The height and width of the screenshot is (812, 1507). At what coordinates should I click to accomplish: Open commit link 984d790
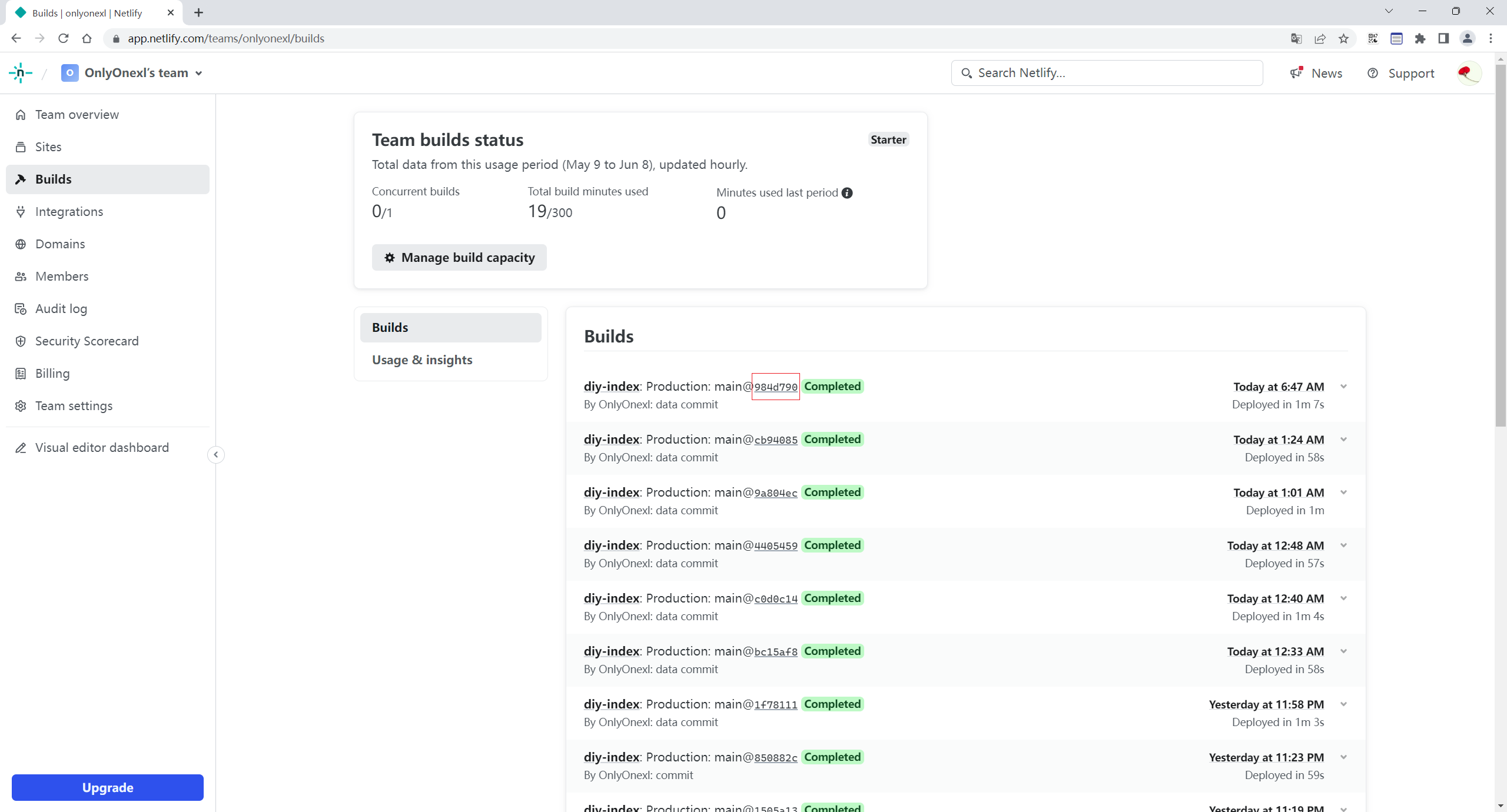coord(776,387)
